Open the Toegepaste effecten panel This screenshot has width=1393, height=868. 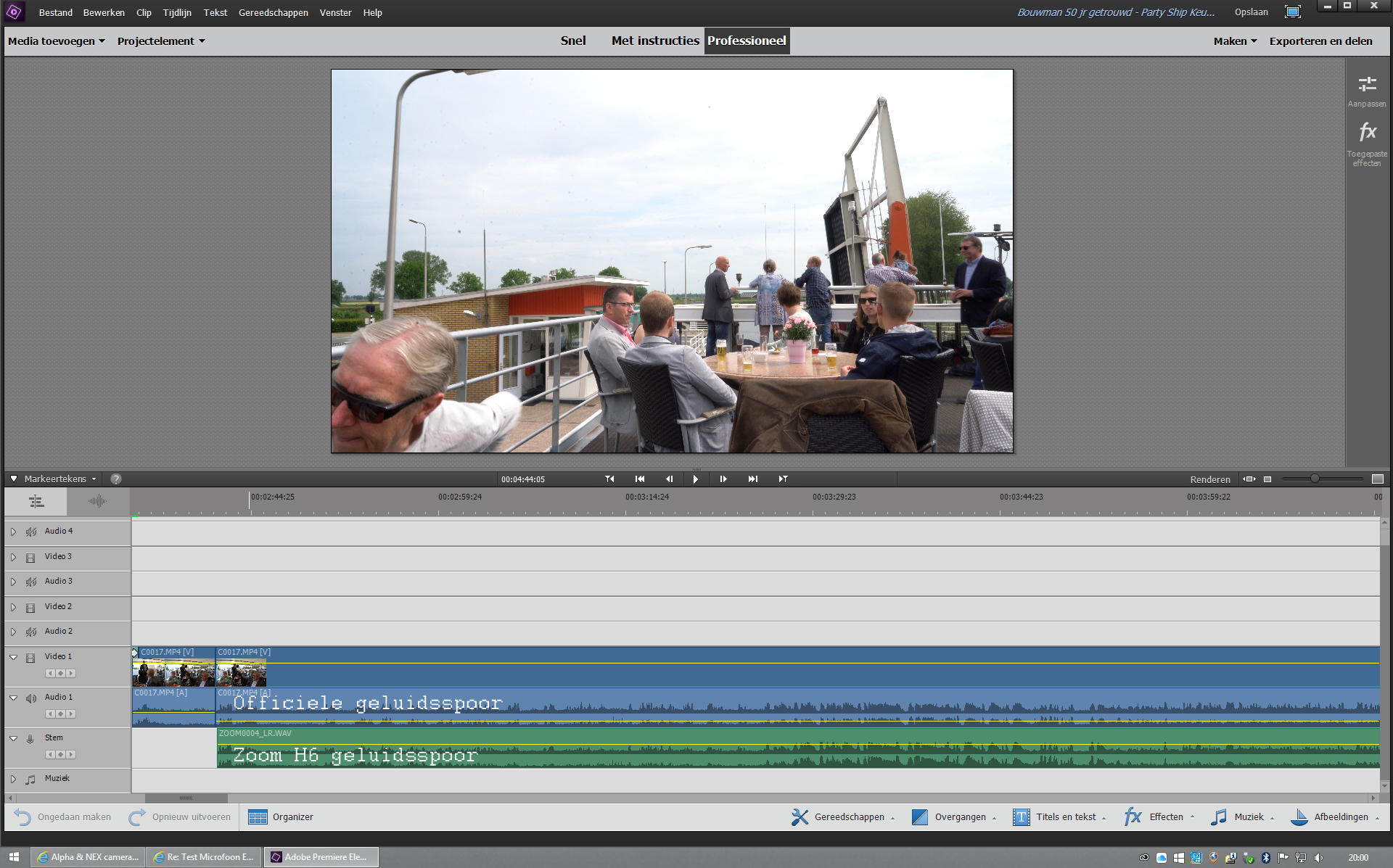click(x=1367, y=144)
